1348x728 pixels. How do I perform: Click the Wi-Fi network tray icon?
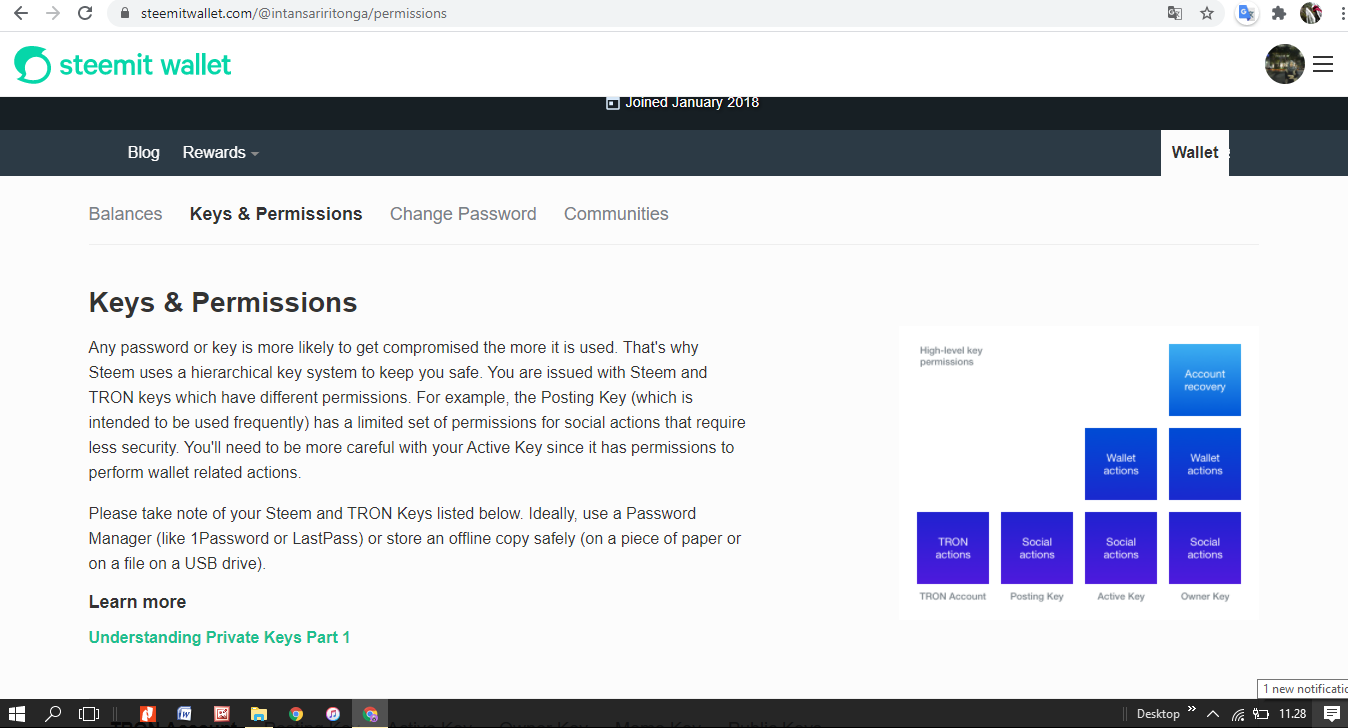1238,714
